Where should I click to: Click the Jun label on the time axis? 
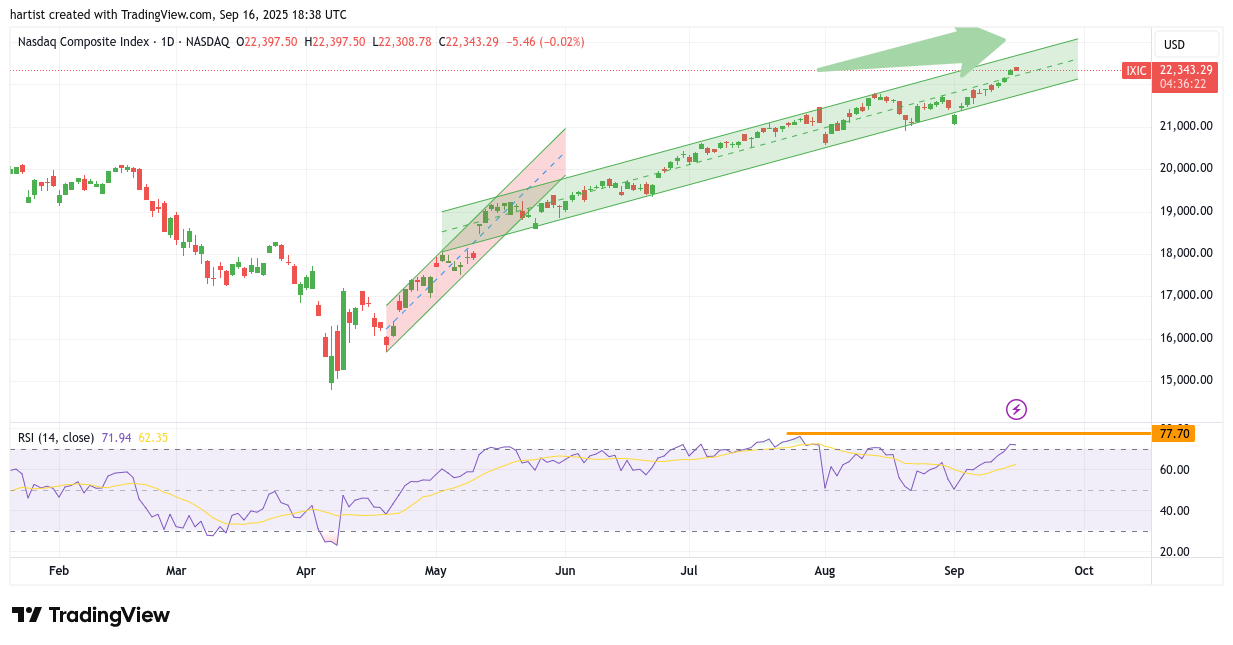click(x=565, y=571)
